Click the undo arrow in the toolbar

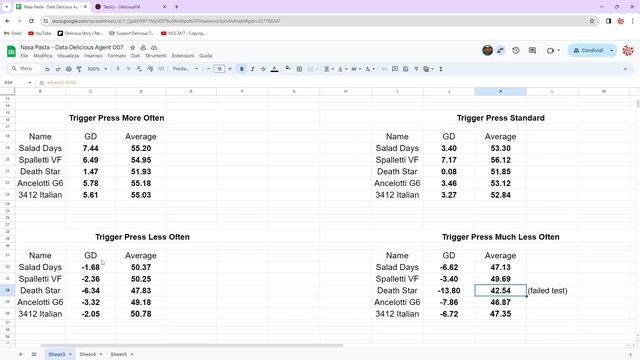point(47,69)
